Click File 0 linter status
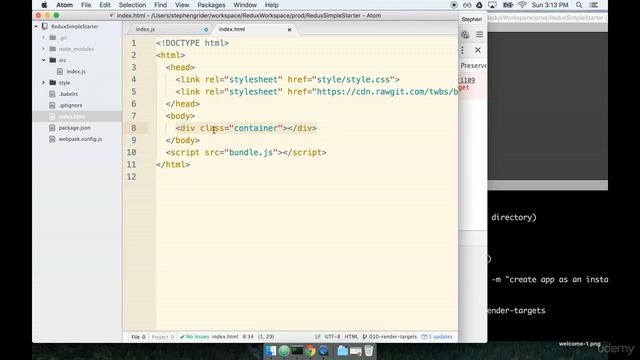Image resolution: width=640 pixels, height=360 pixels. point(138,337)
